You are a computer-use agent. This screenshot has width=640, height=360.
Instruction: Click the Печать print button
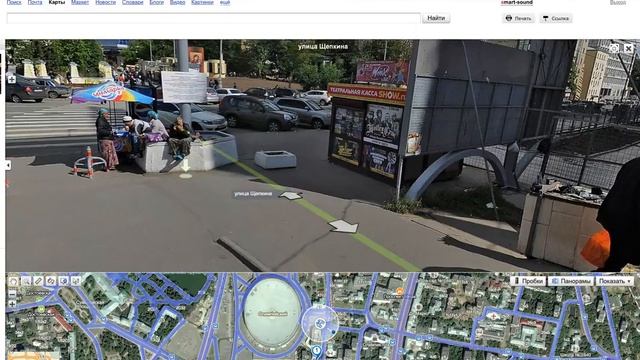(x=518, y=18)
